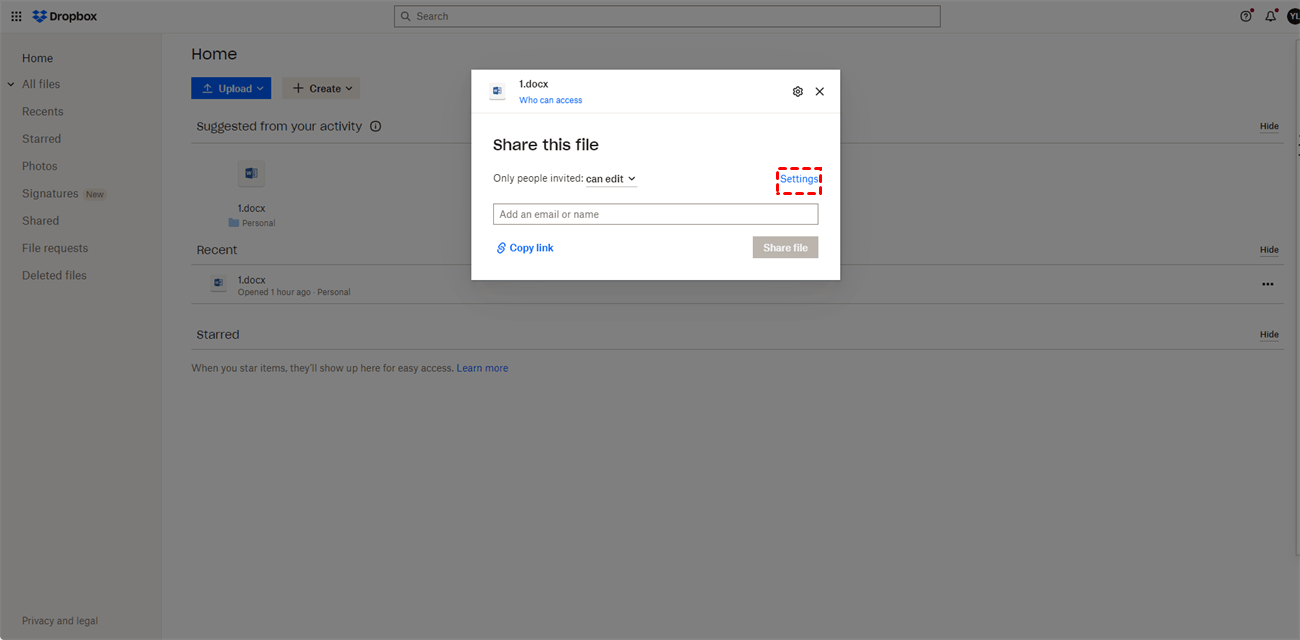Expand the 'can edit' permission dropdown
The image size is (1300, 640).
click(611, 179)
